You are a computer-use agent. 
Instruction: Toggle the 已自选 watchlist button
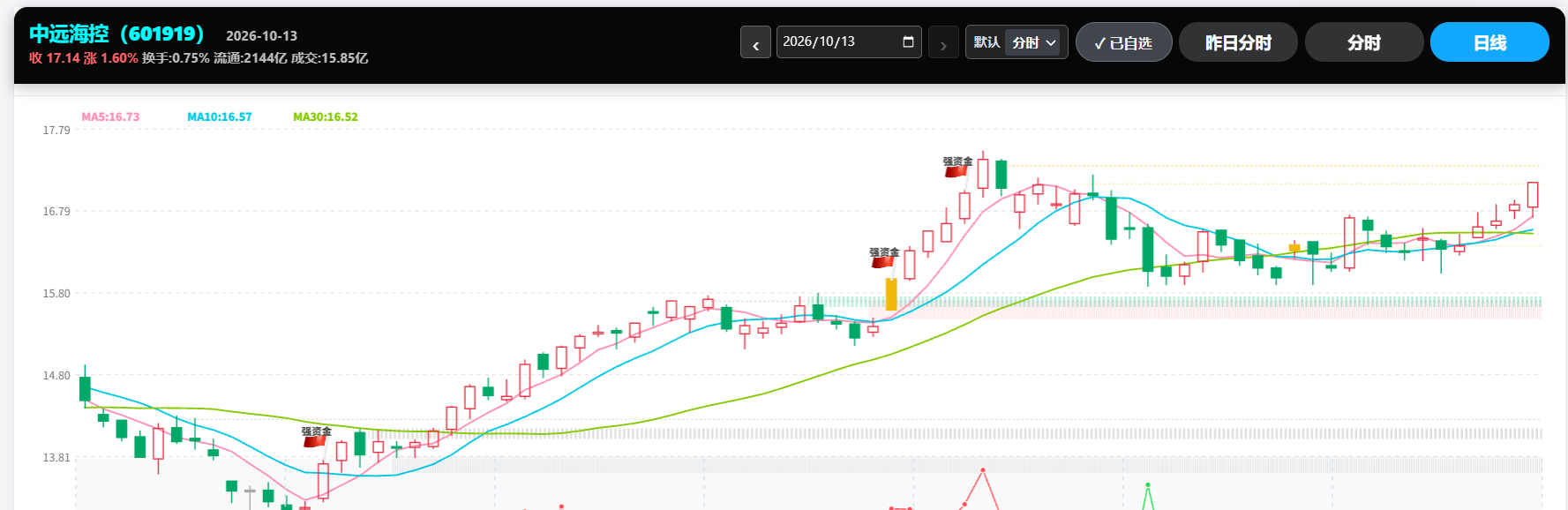pyautogui.click(x=1123, y=42)
